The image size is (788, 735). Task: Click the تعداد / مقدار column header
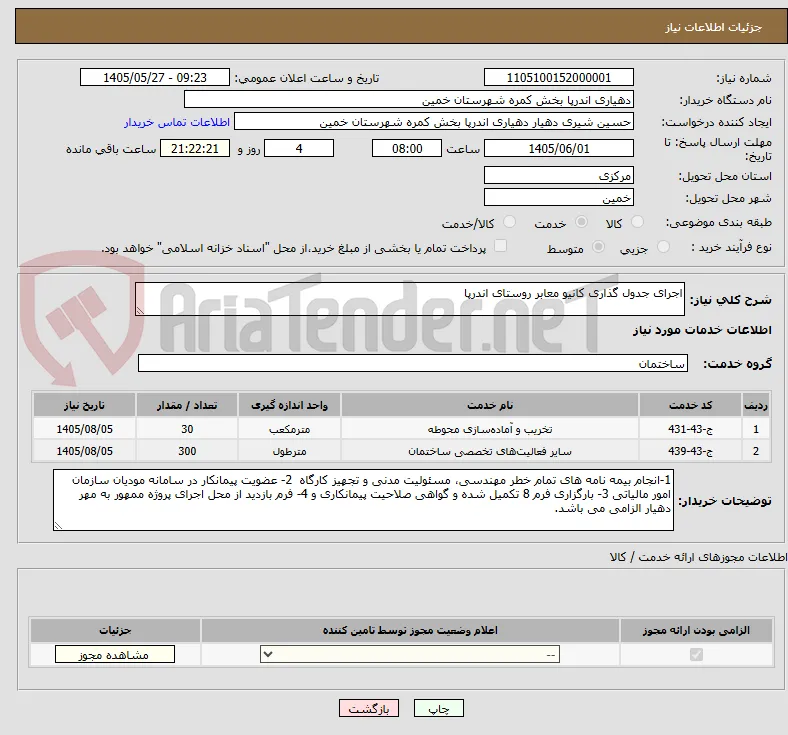(x=187, y=405)
